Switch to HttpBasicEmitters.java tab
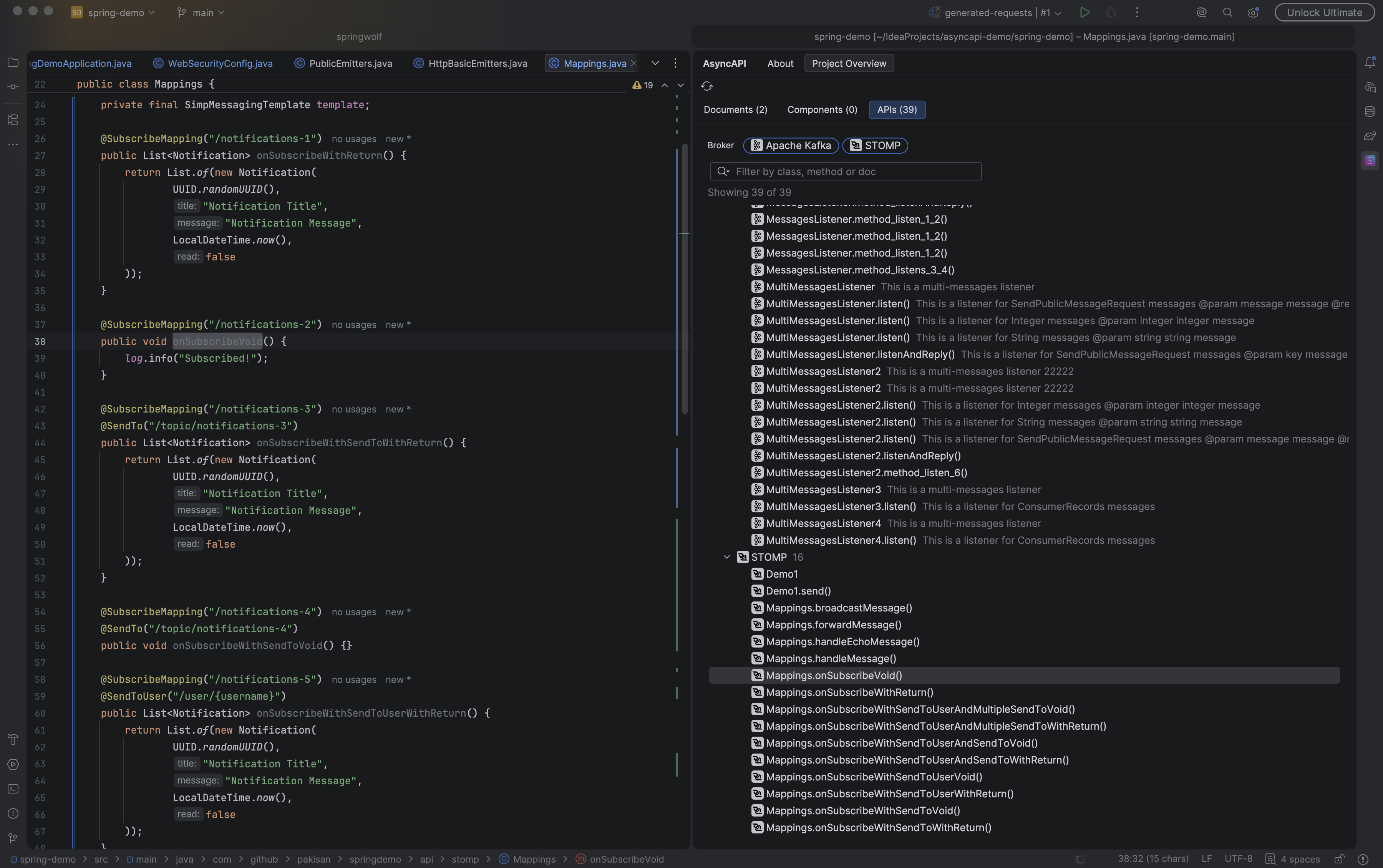This screenshot has width=1383, height=868. click(471, 63)
